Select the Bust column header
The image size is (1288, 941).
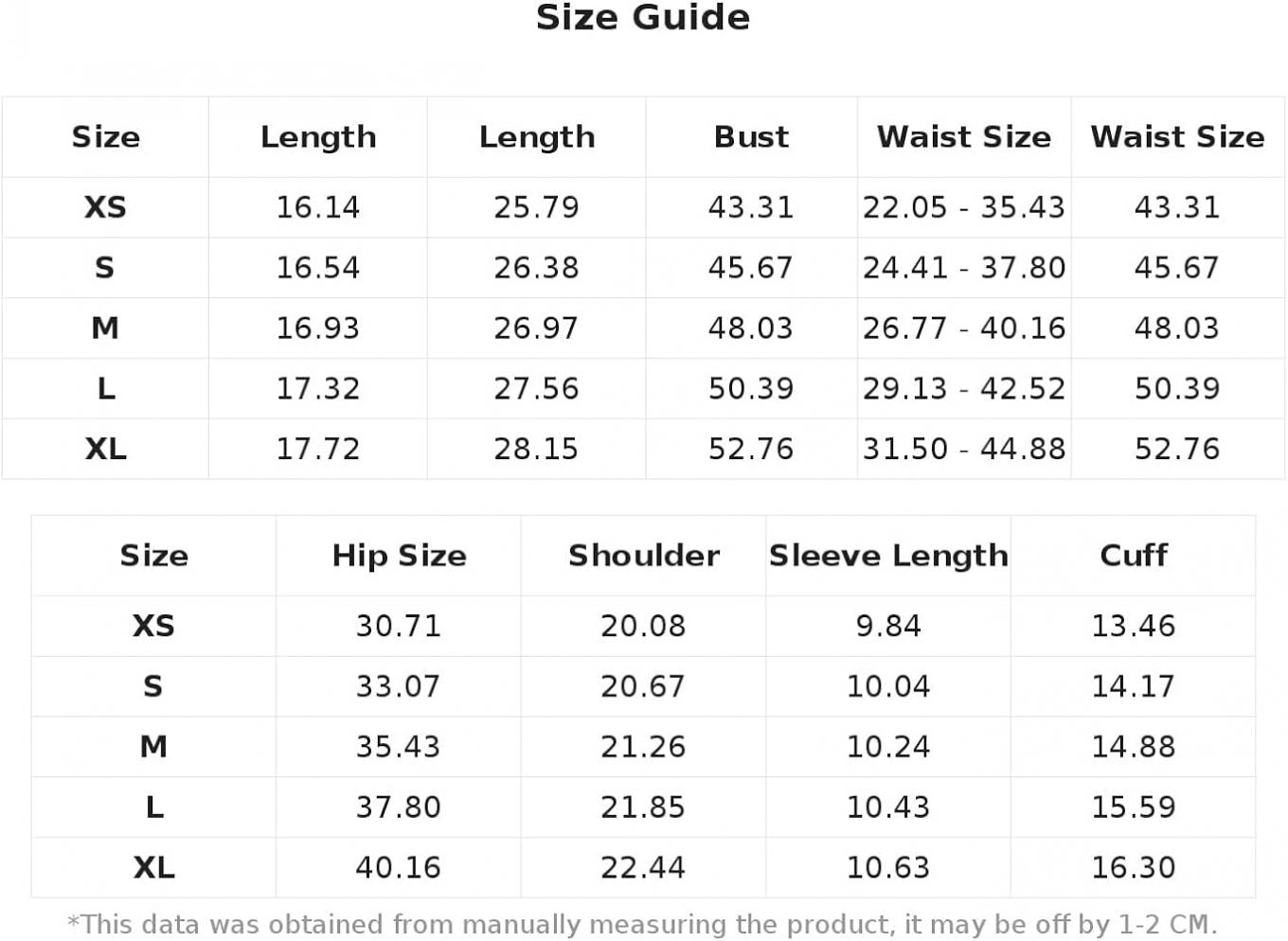[751, 136]
